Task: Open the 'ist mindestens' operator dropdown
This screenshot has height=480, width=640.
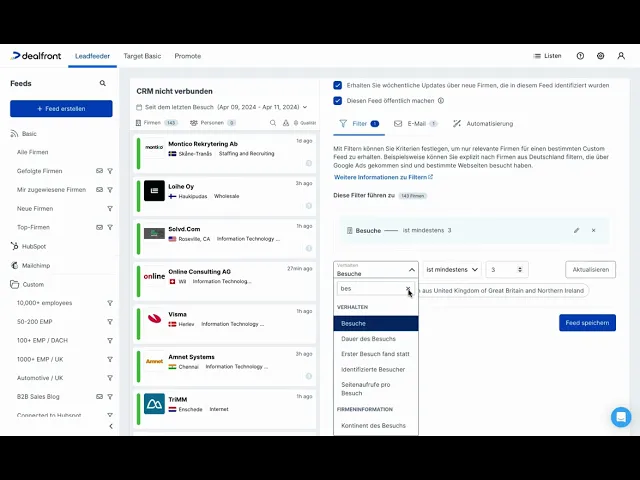Action: [452, 270]
